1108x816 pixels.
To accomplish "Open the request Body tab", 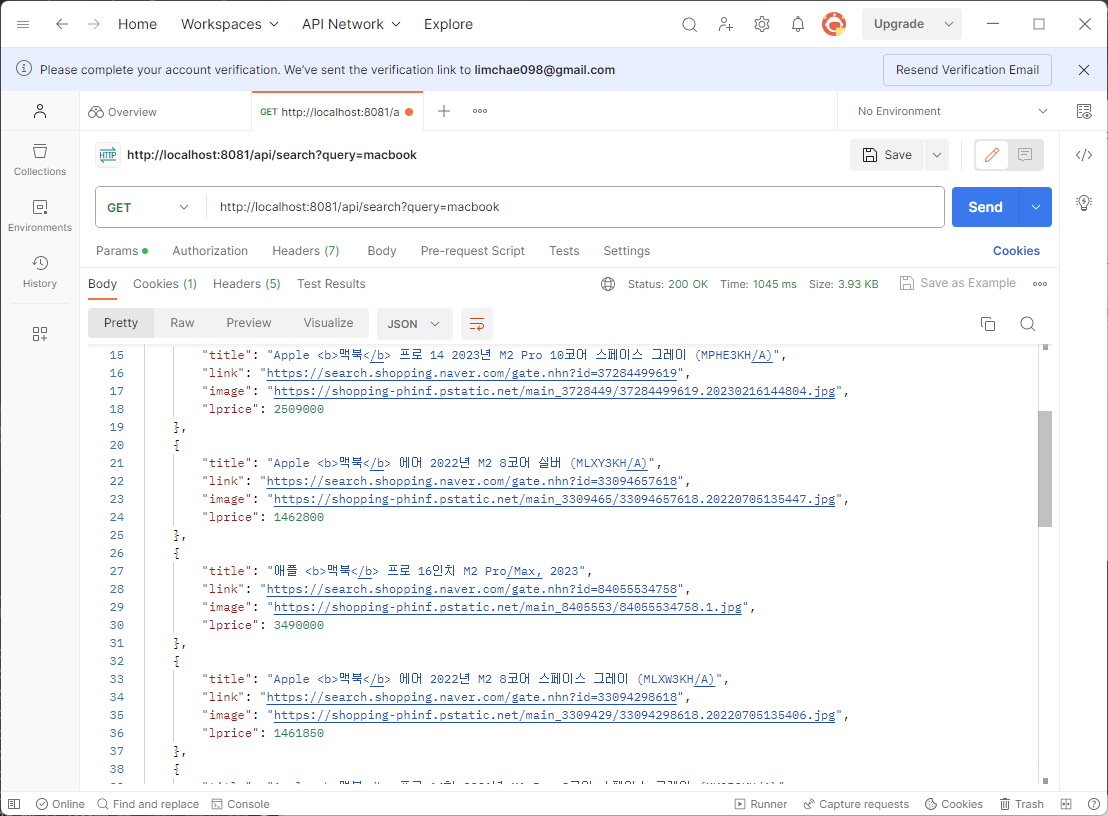I will (x=382, y=251).
